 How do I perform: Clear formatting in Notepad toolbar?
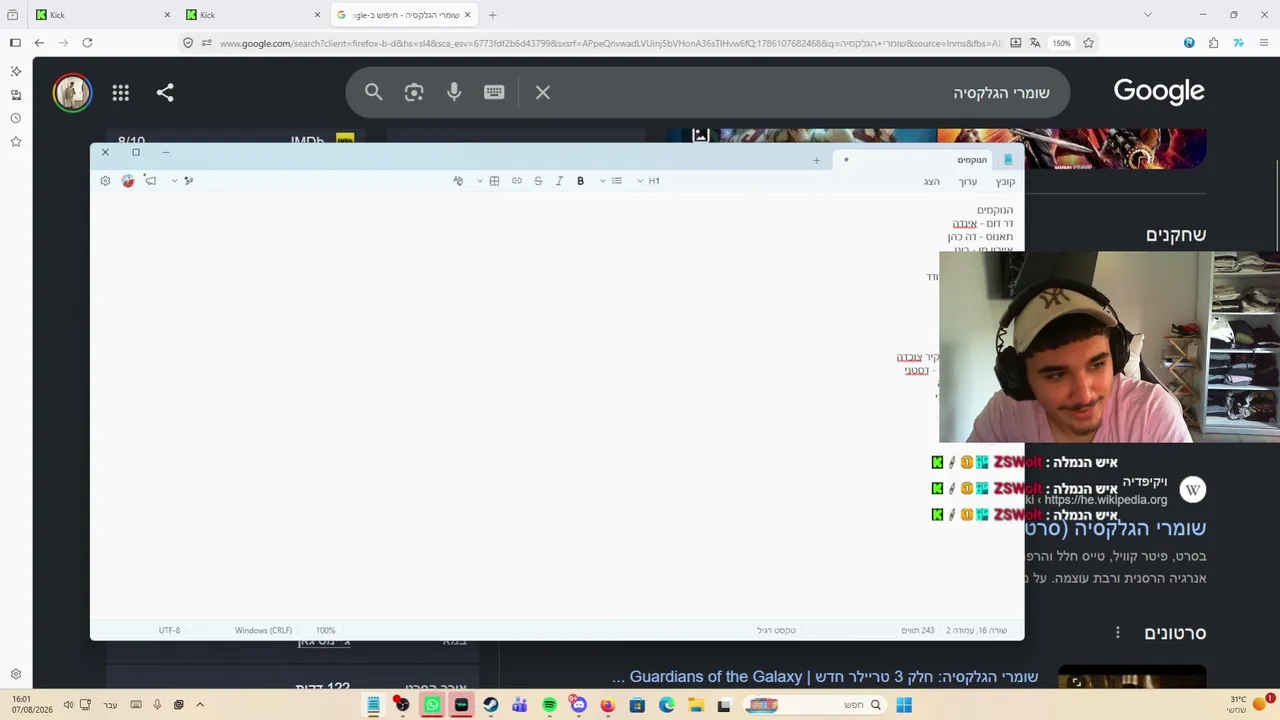click(458, 181)
